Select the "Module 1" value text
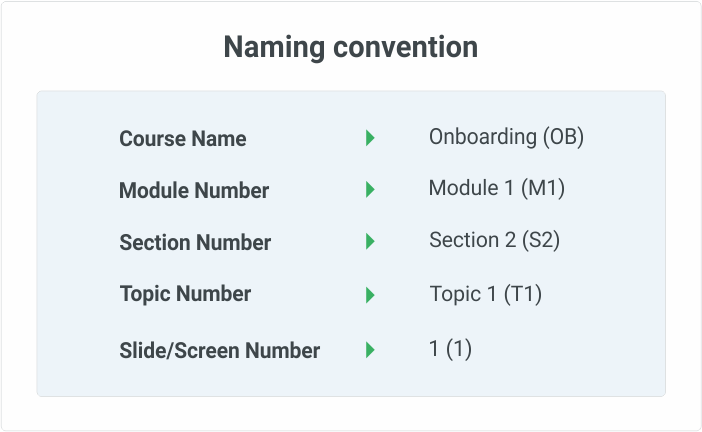 tap(466, 188)
